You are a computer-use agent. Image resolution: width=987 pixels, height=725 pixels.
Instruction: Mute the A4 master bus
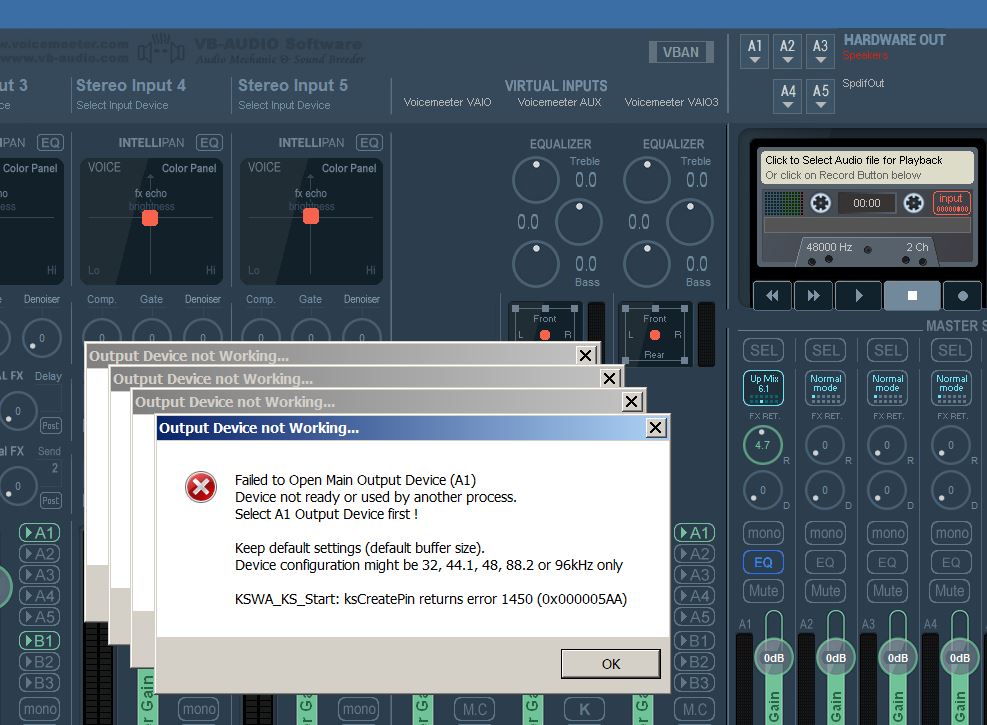(x=950, y=591)
